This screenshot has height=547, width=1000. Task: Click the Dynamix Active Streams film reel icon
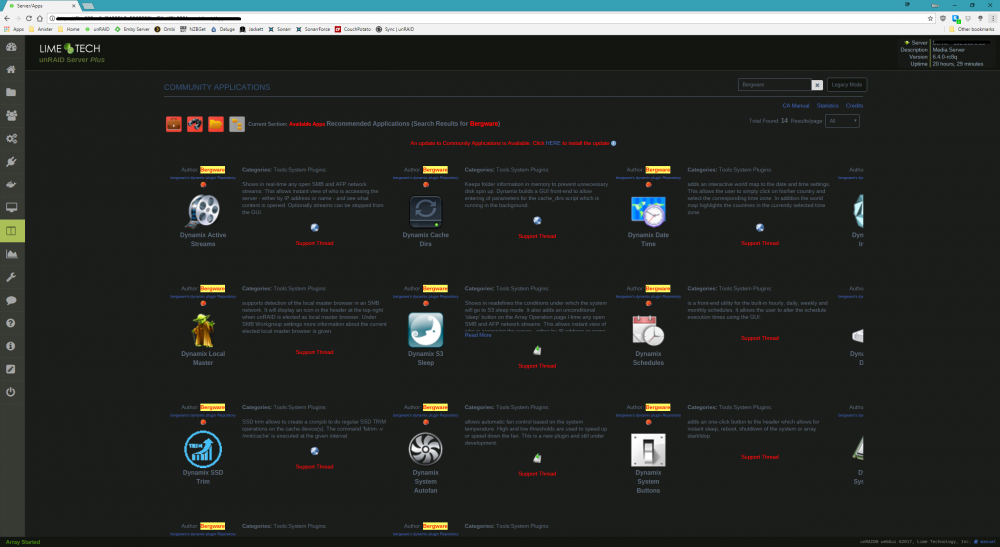click(203, 211)
